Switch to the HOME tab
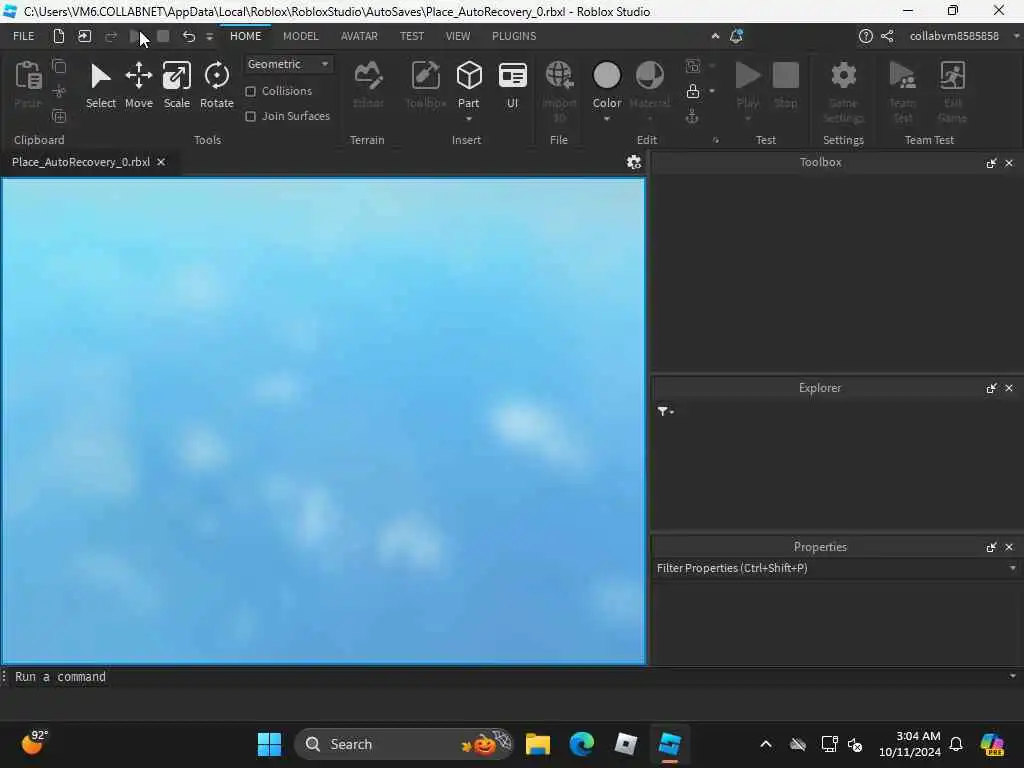This screenshot has height=768, width=1024. coord(246,36)
